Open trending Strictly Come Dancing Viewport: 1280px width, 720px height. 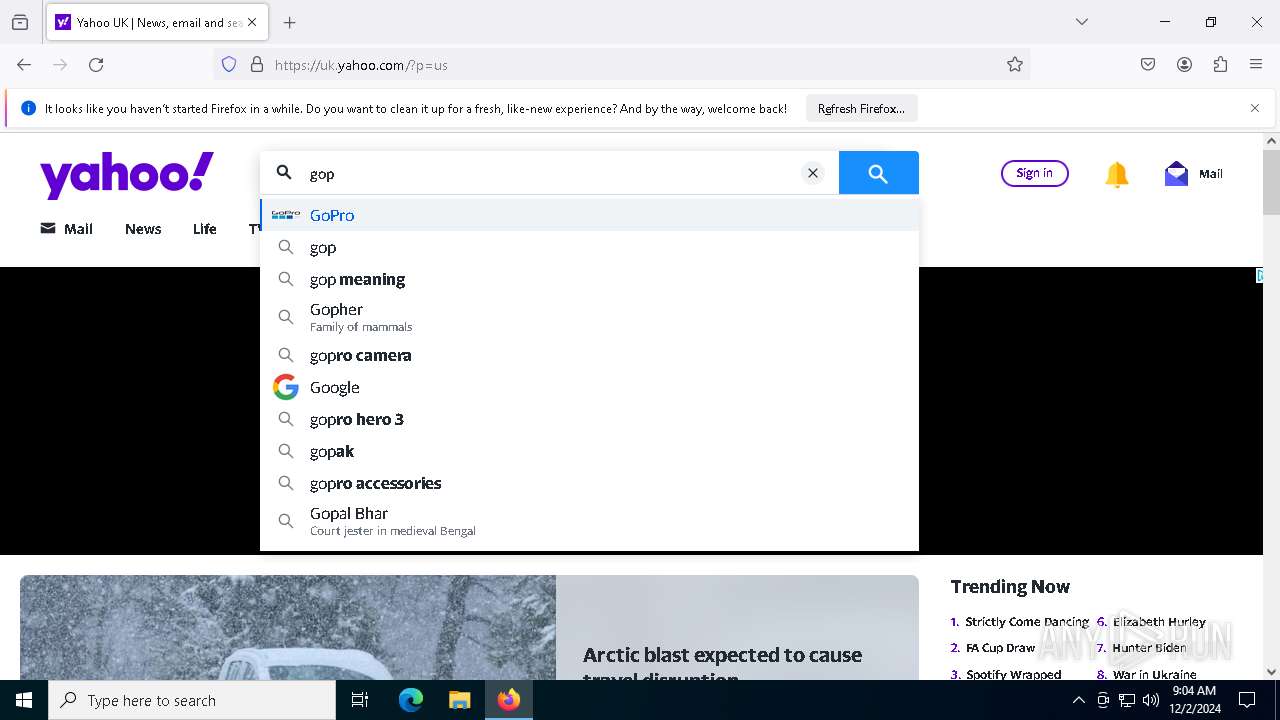pos(1026,622)
